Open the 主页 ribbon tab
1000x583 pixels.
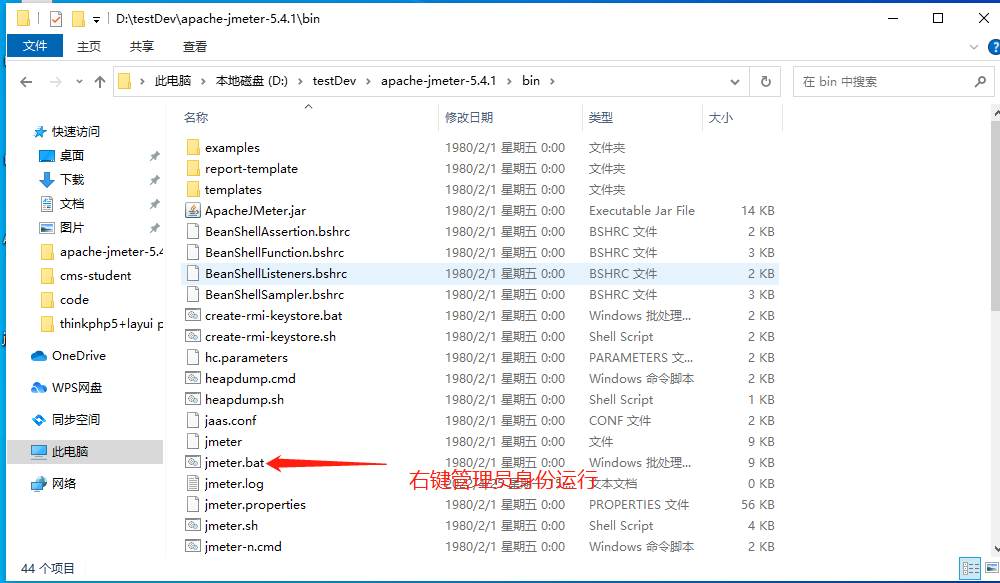coord(89,46)
